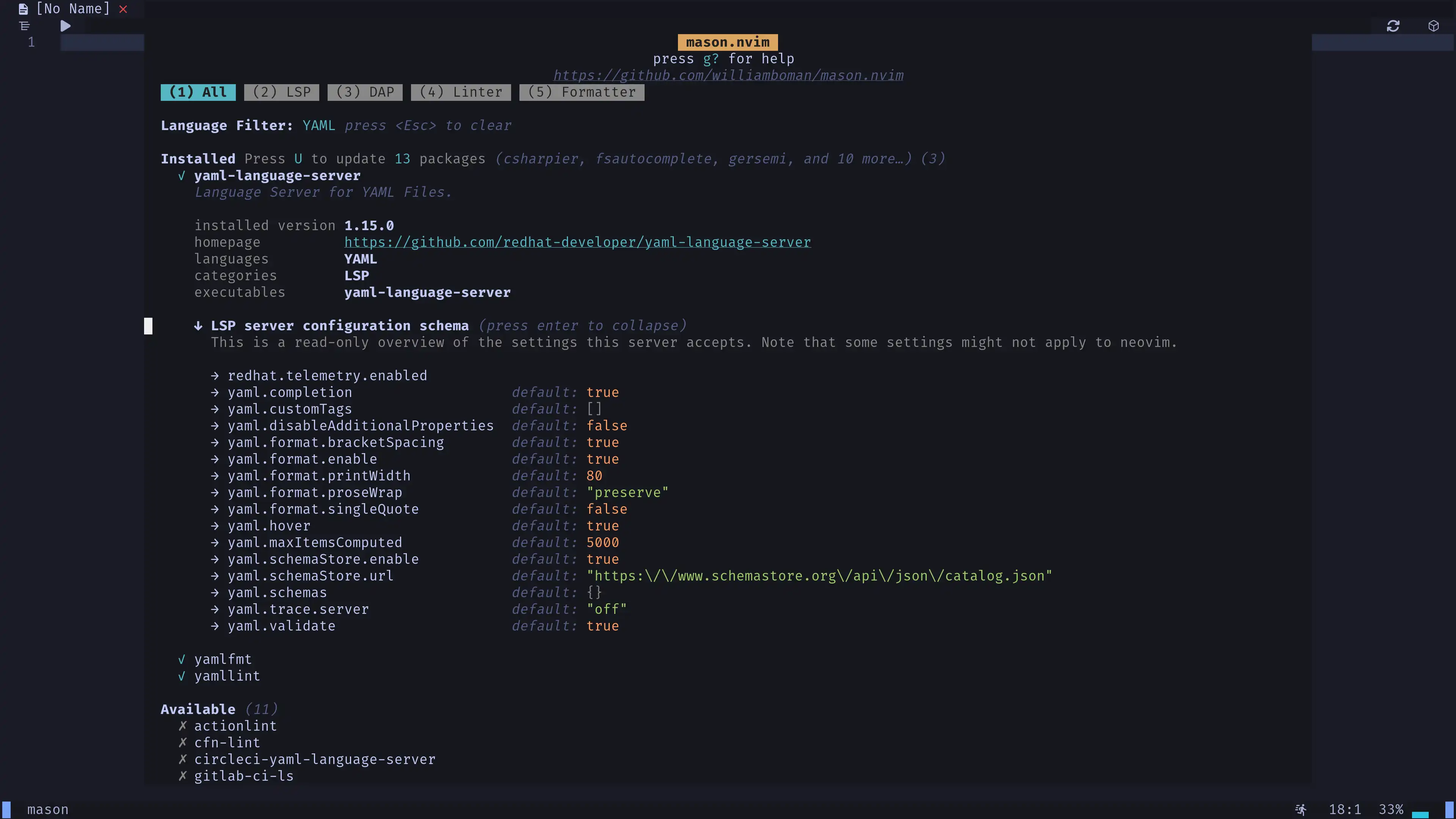Expand the yaml.customTags setting
Image resolution: width=1456 pixels, height=819 pixels.
[289, 409]
